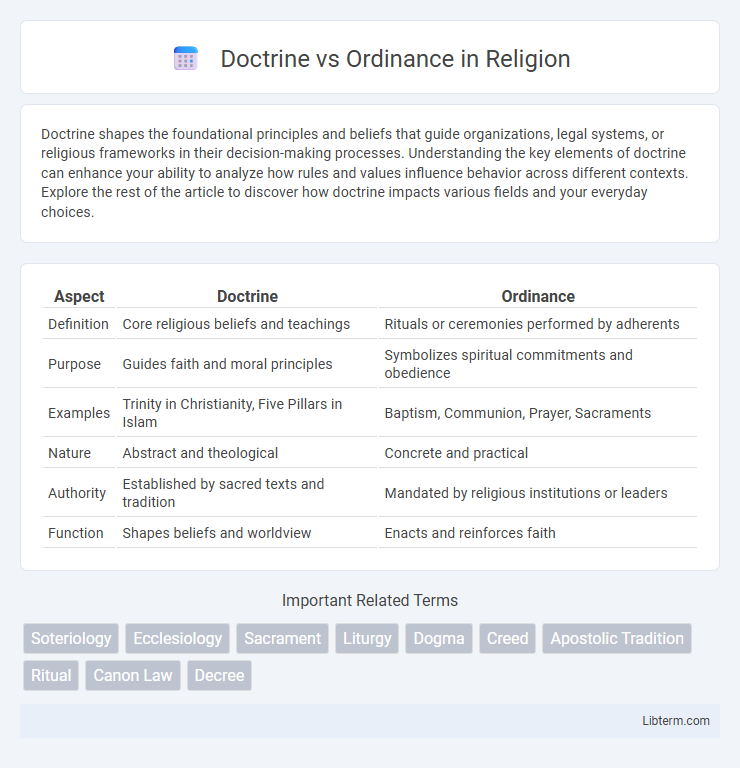Click the page title Doctrine vs Ordinance in Religion
The height and width of the screenshot is (768, 740).
tap(395, 59)
